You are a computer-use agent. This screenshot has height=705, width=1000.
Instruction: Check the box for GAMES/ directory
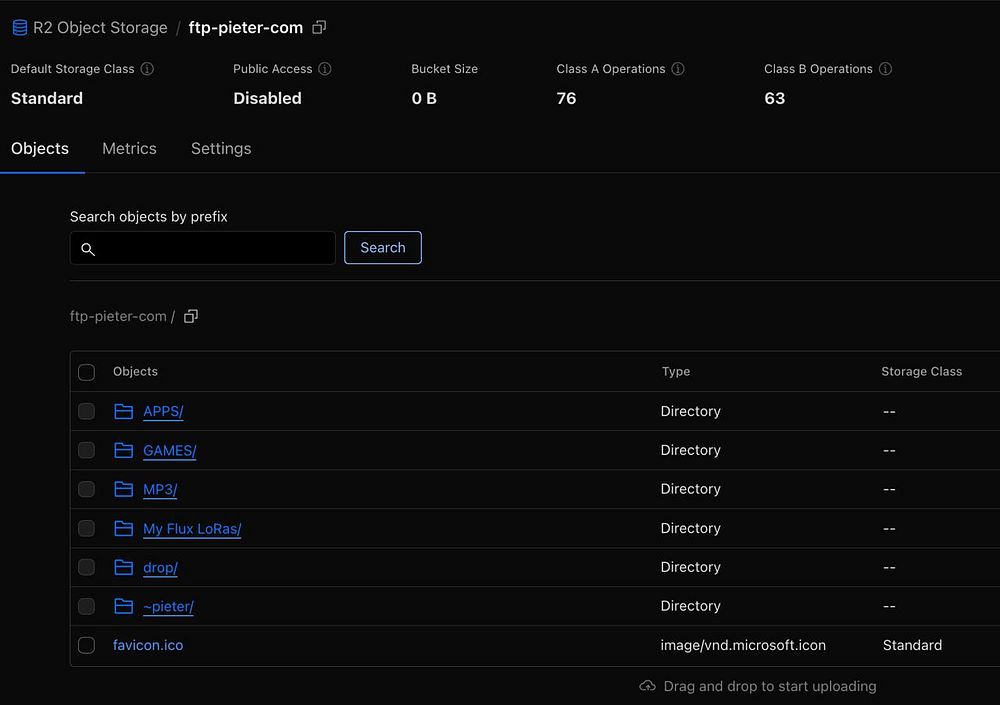pos(87,450)
